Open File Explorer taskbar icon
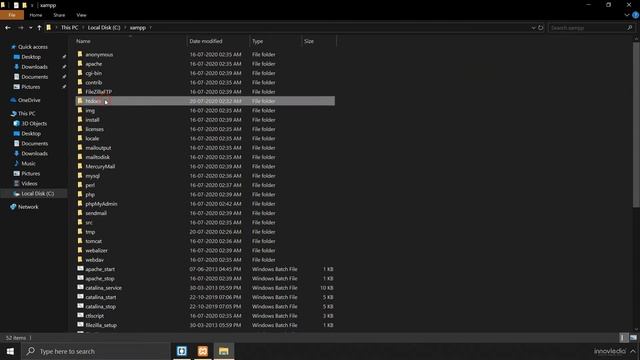640x360 pixels. [223, 351]
